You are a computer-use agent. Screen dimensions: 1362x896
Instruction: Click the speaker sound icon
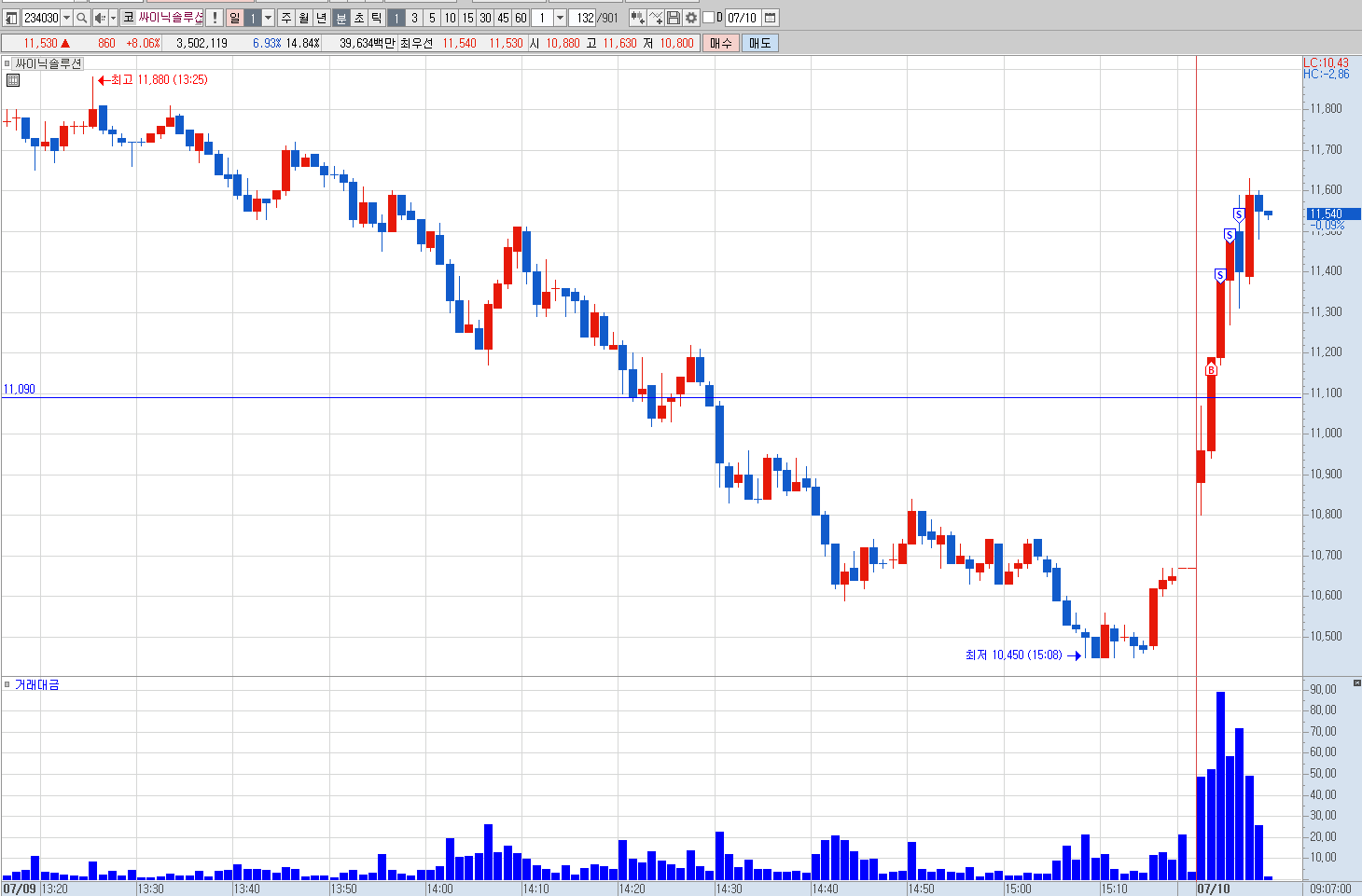(100, 18)
